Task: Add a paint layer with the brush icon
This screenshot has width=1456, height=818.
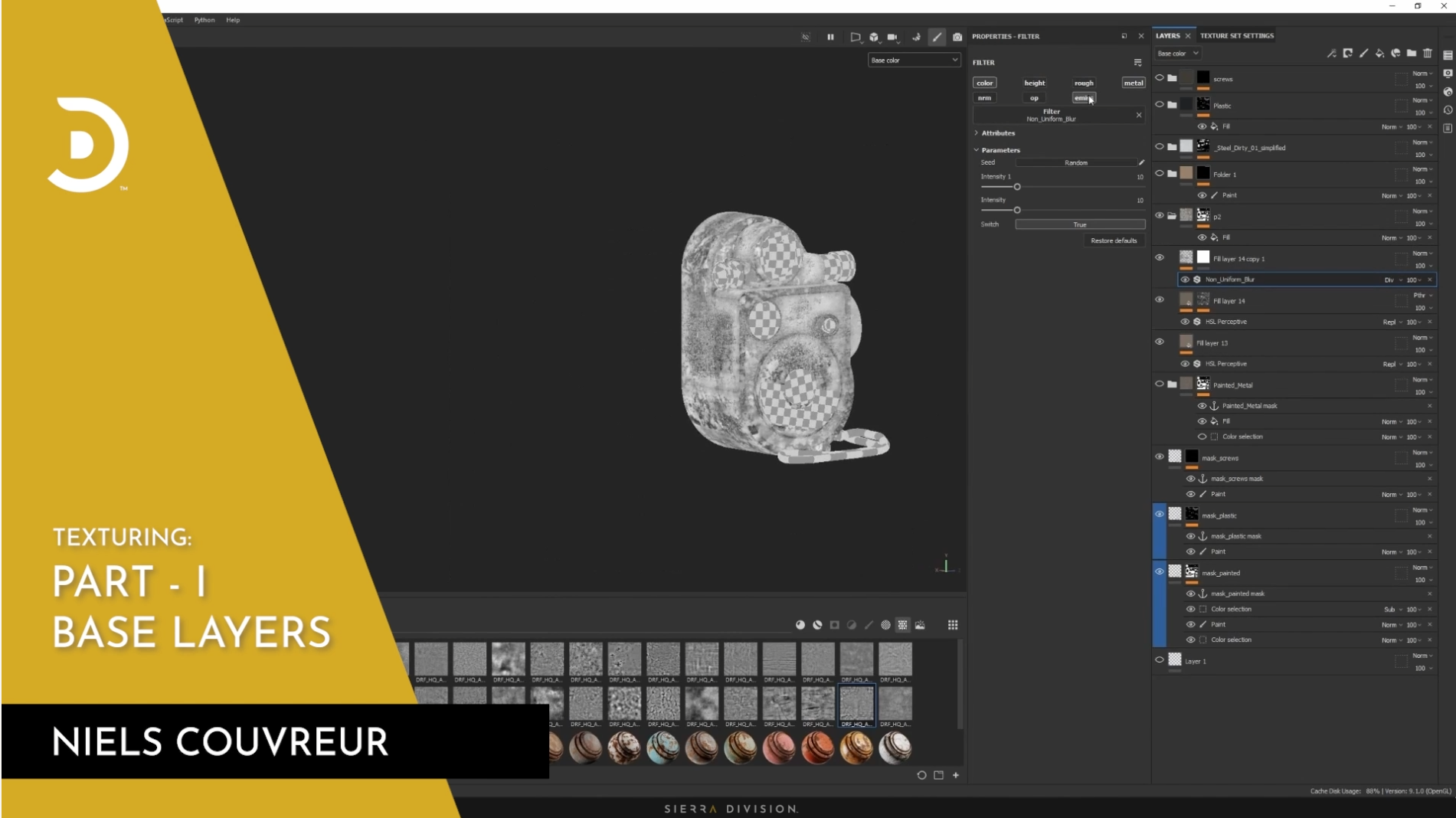Action: pos(1364,54)
